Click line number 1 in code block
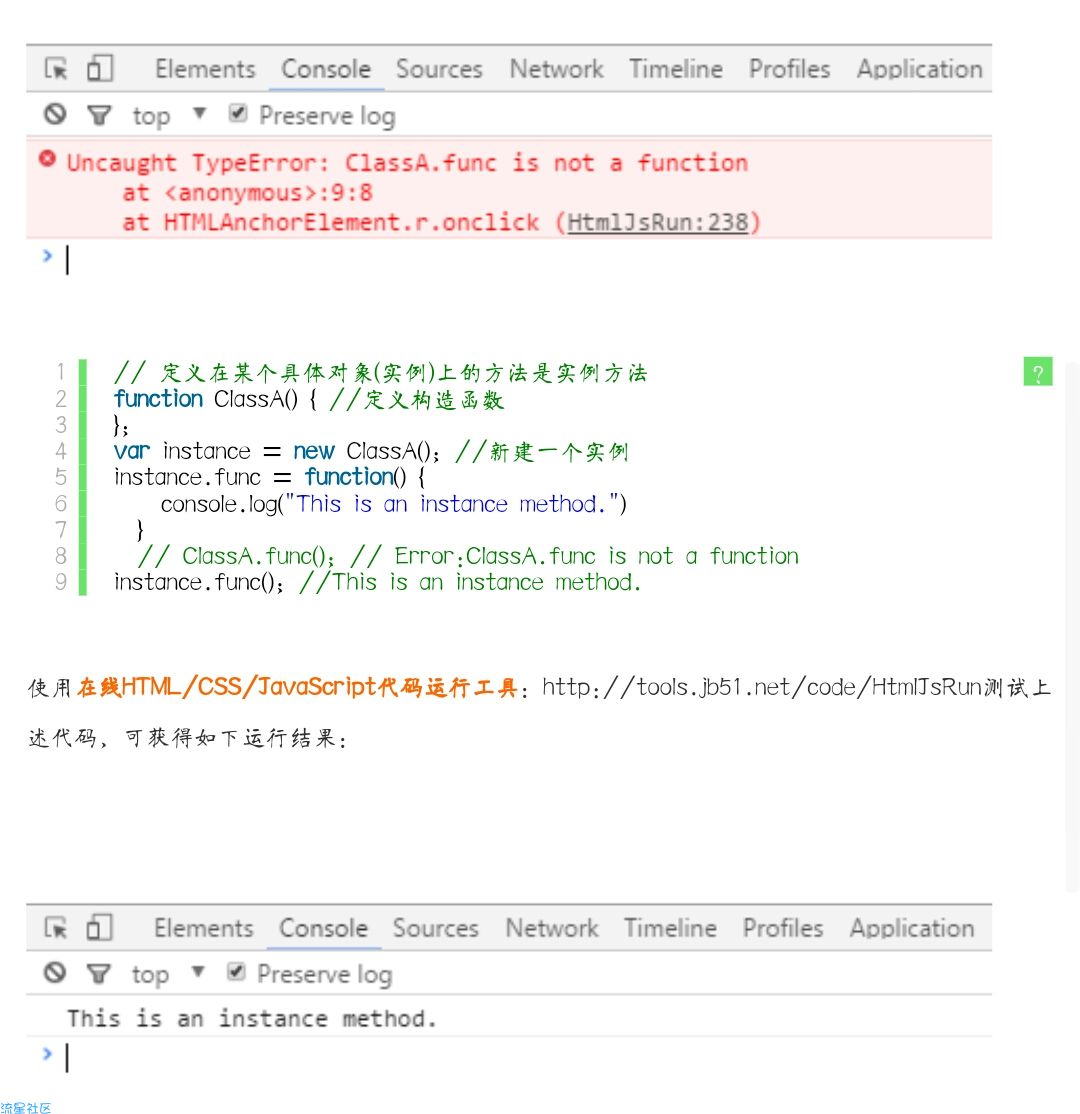Viewport: 1080px width, 1114px height. (60, 372)
